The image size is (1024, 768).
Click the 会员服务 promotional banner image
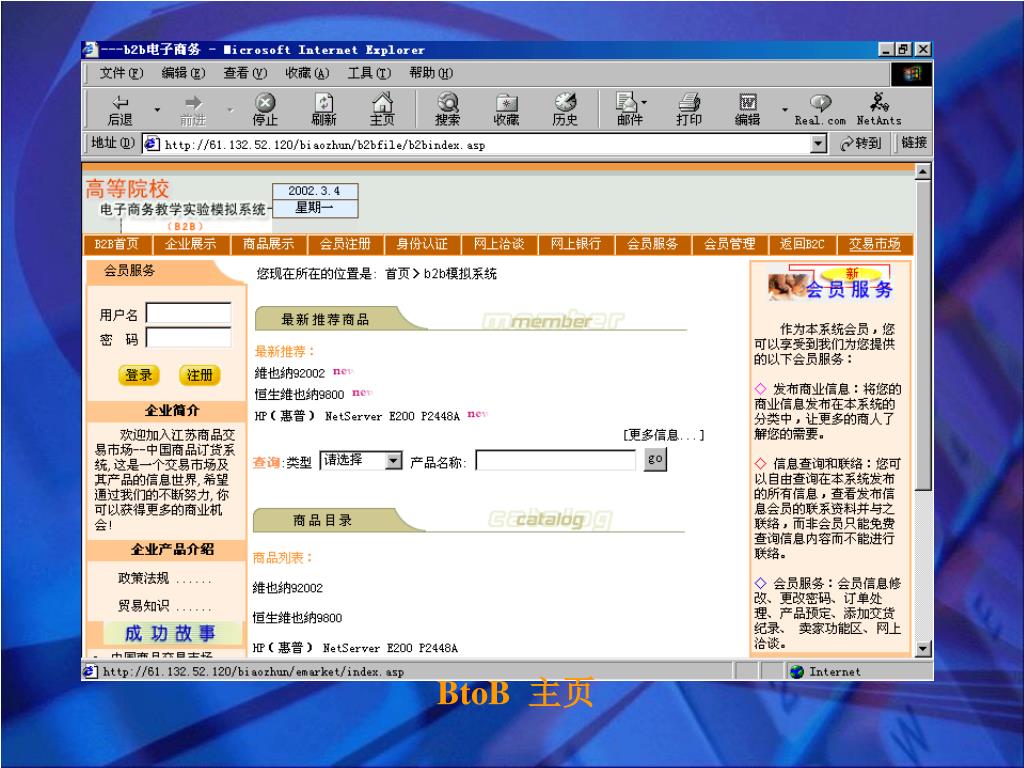830,284
